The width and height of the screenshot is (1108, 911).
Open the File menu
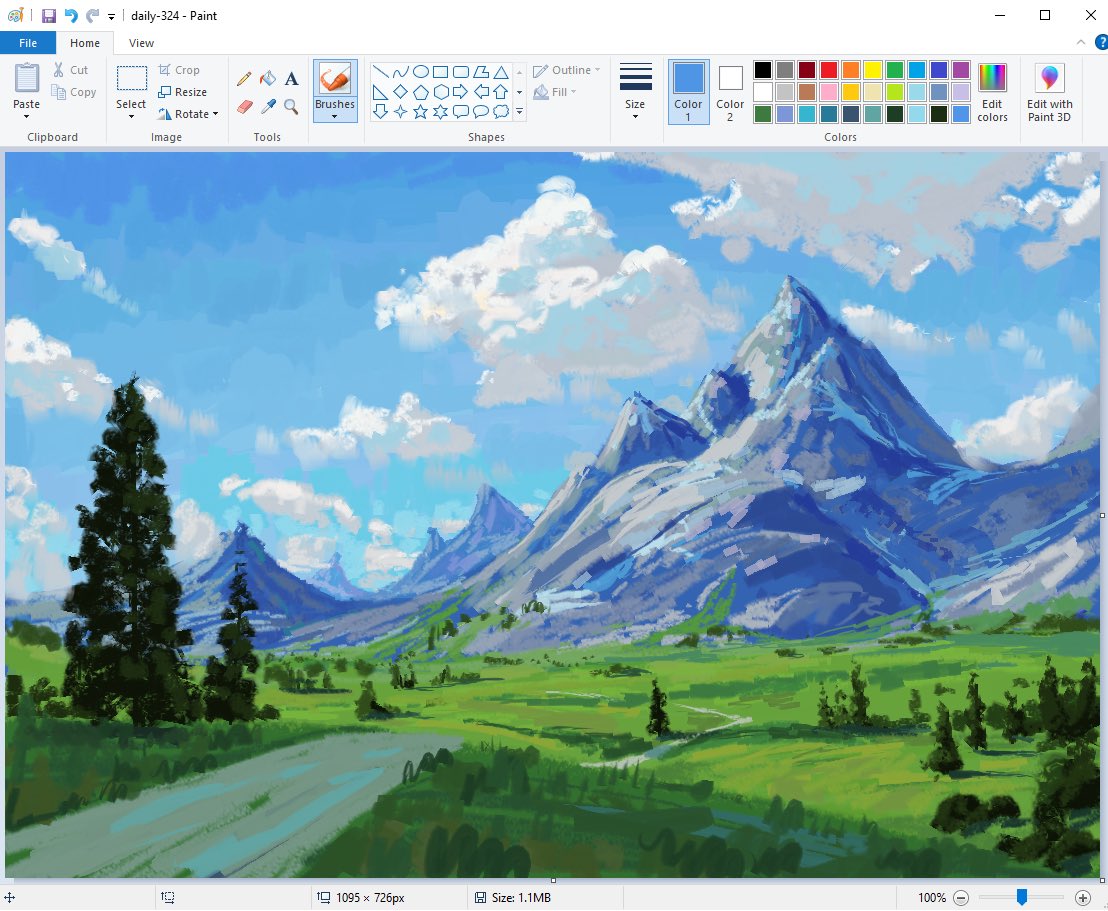point(28,43)
